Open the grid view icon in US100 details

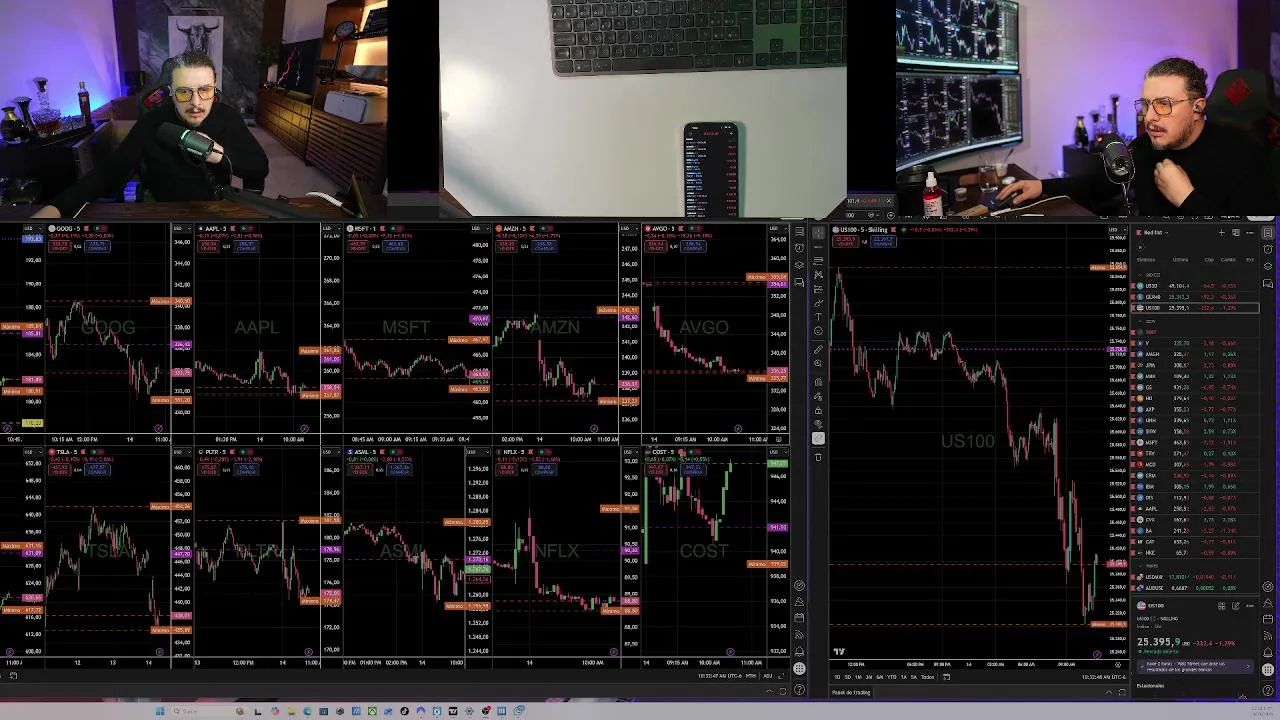tap(1221, 606)
